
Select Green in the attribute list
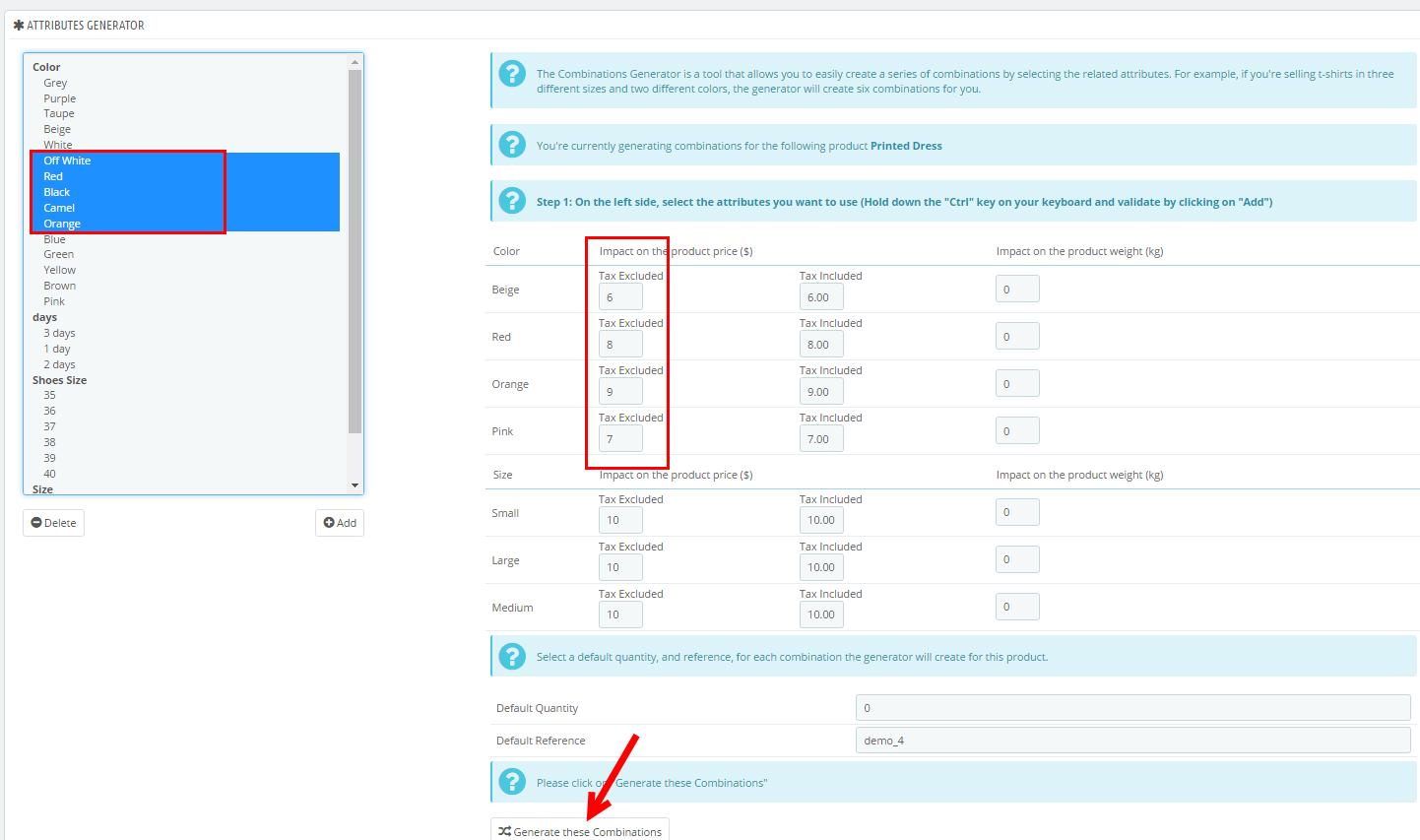coord(58,254)
